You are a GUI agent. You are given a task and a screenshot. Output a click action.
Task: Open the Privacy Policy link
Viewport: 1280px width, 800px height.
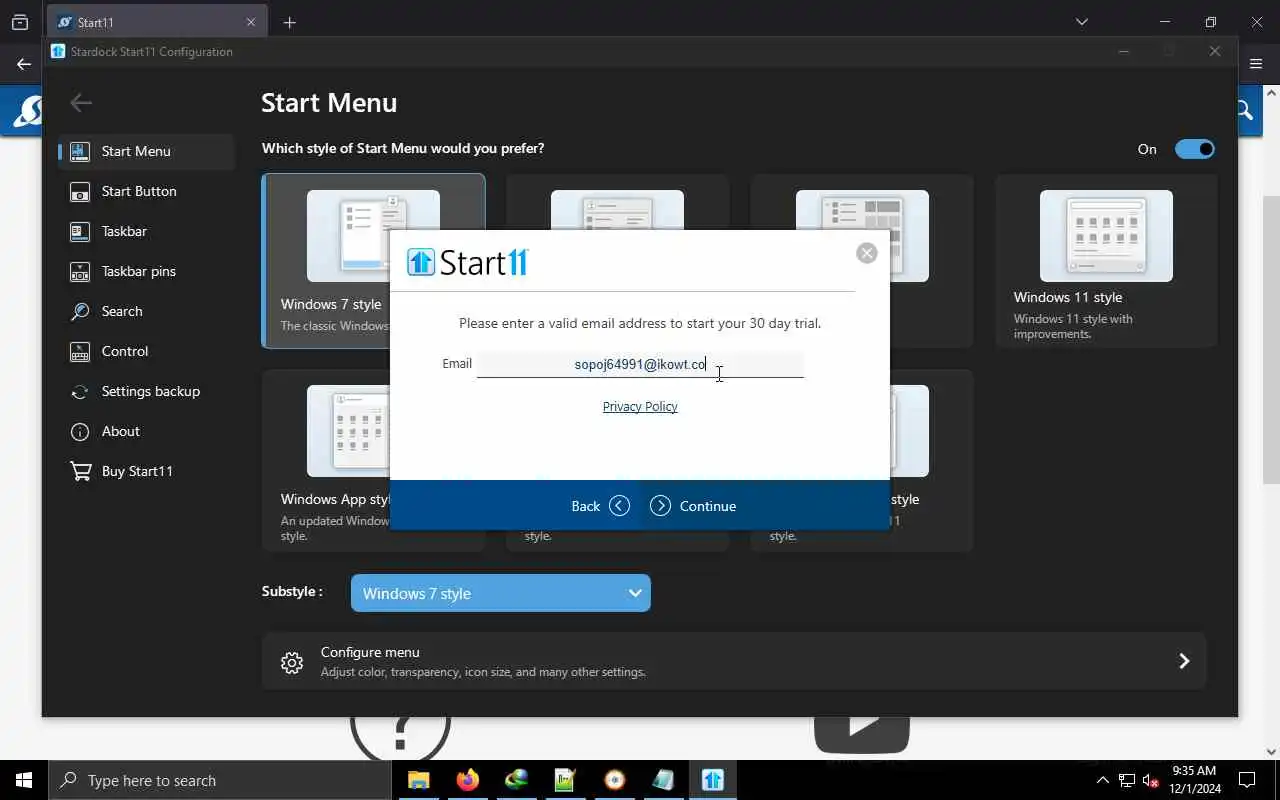(640, 406)
